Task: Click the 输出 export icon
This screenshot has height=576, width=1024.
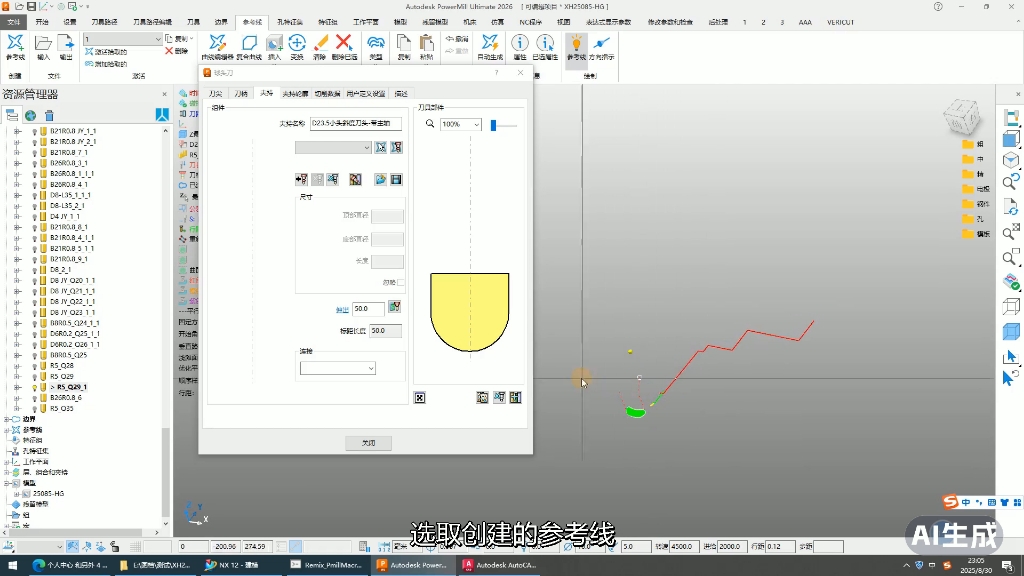Action: [x=66, y=43]
